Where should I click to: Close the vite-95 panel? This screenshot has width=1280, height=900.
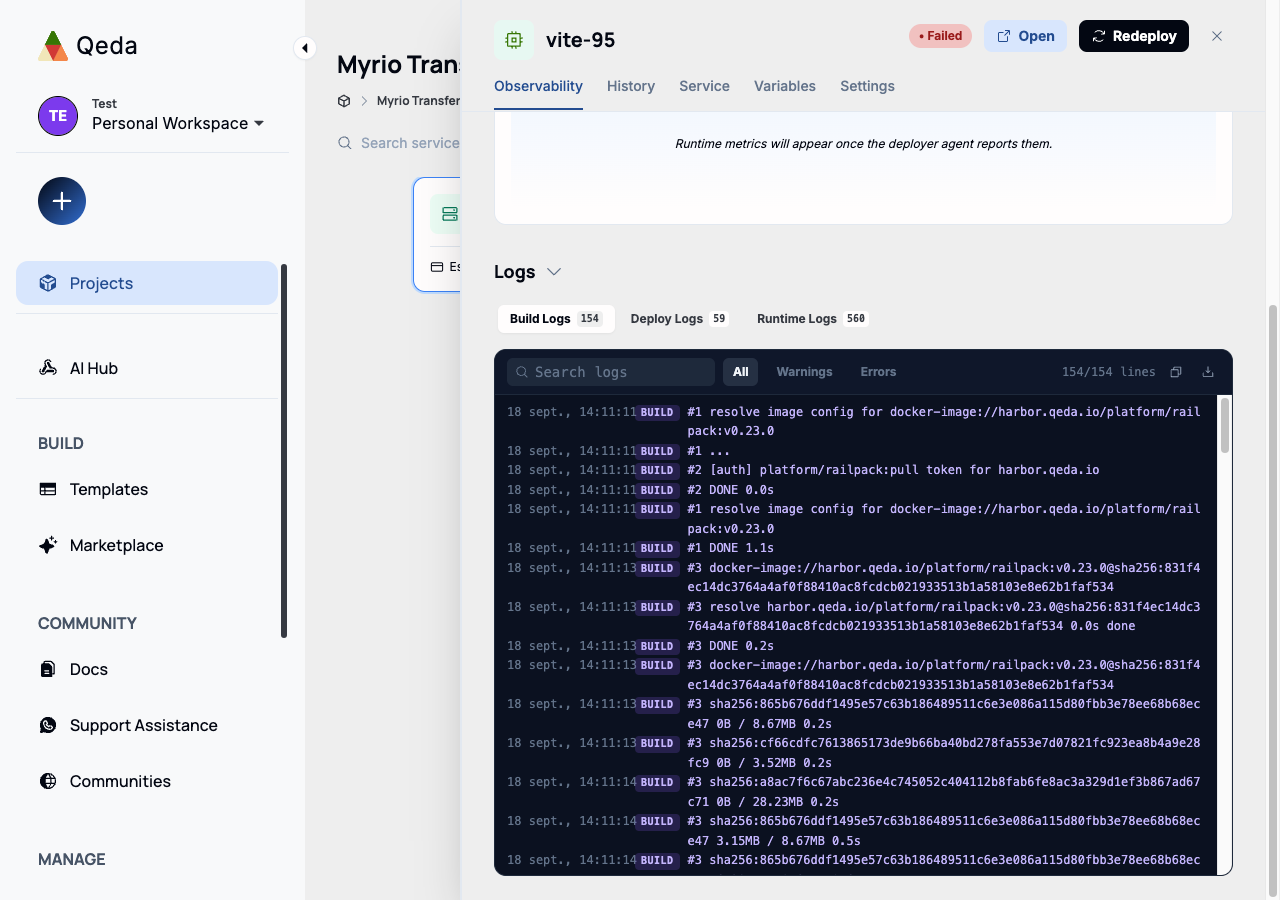click(1217, 36)
